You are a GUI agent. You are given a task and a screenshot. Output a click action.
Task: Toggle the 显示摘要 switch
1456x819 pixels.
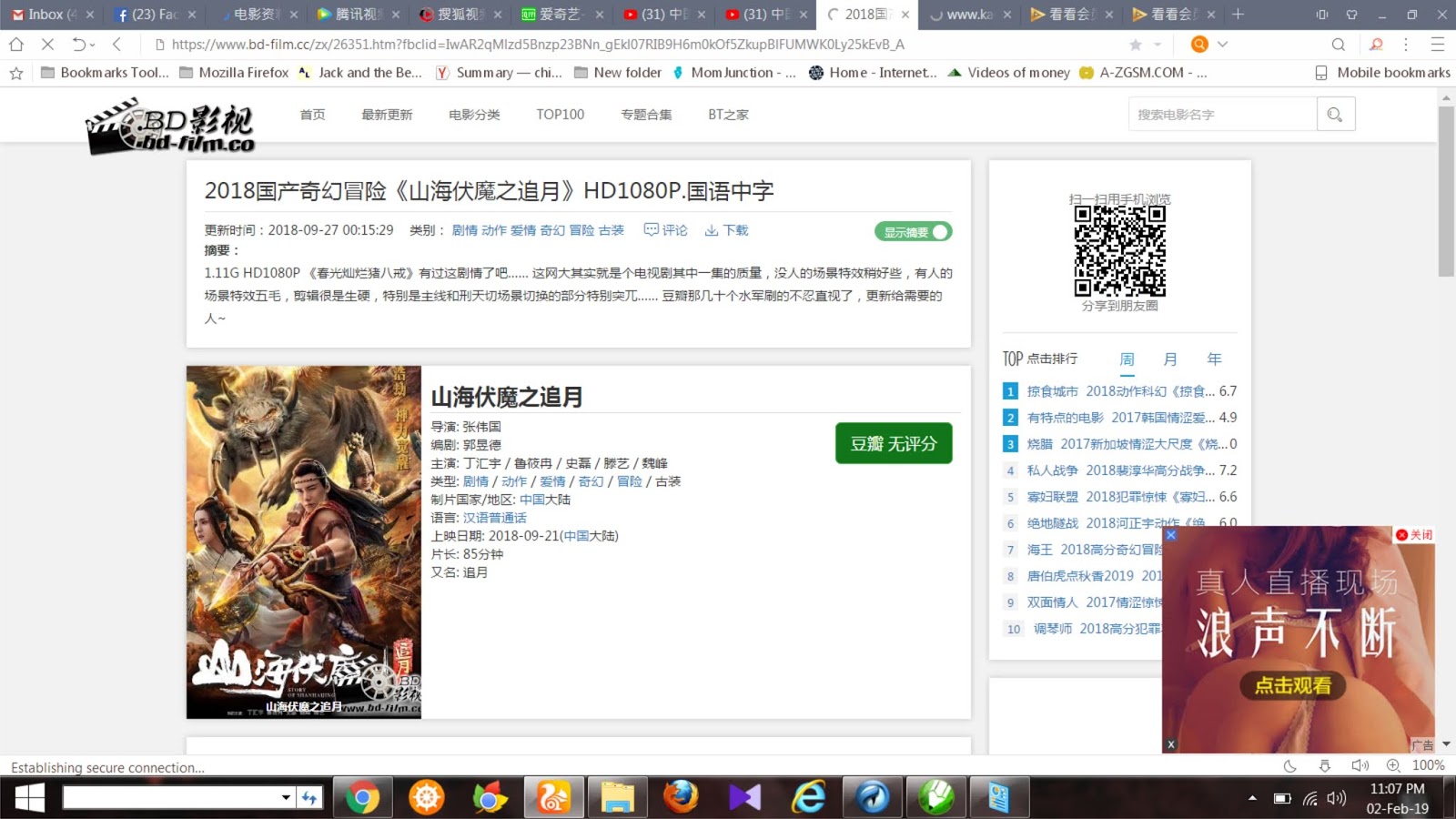point(913,232)
